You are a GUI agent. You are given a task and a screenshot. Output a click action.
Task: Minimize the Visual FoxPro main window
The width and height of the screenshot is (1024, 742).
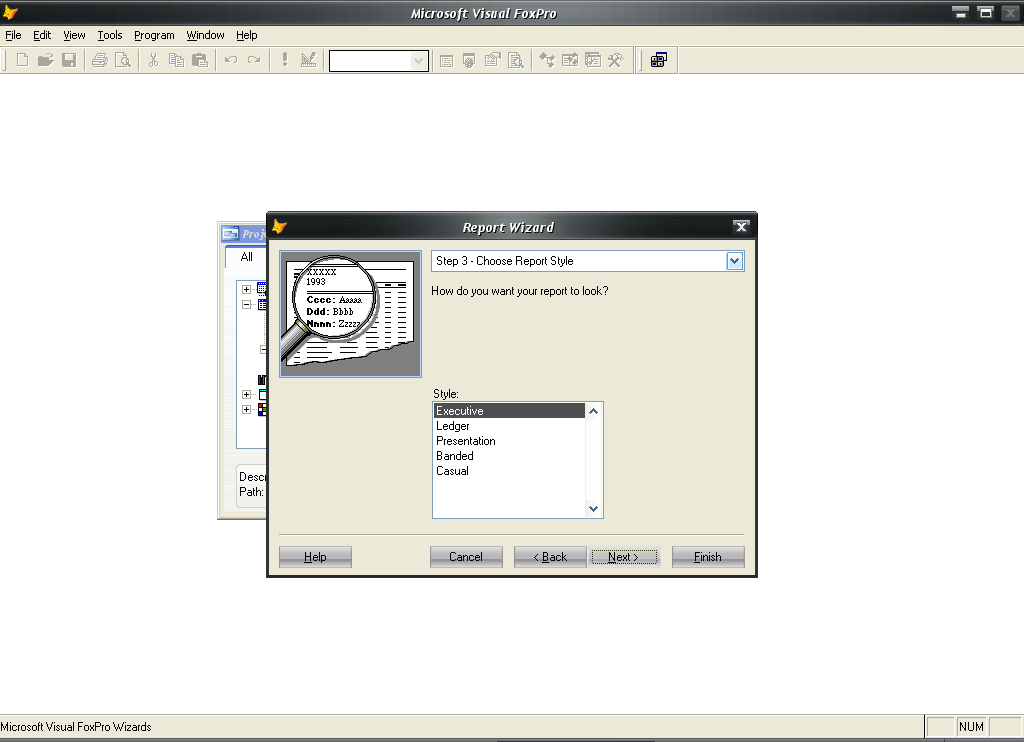pyautogui.click(x=960, y=12)
